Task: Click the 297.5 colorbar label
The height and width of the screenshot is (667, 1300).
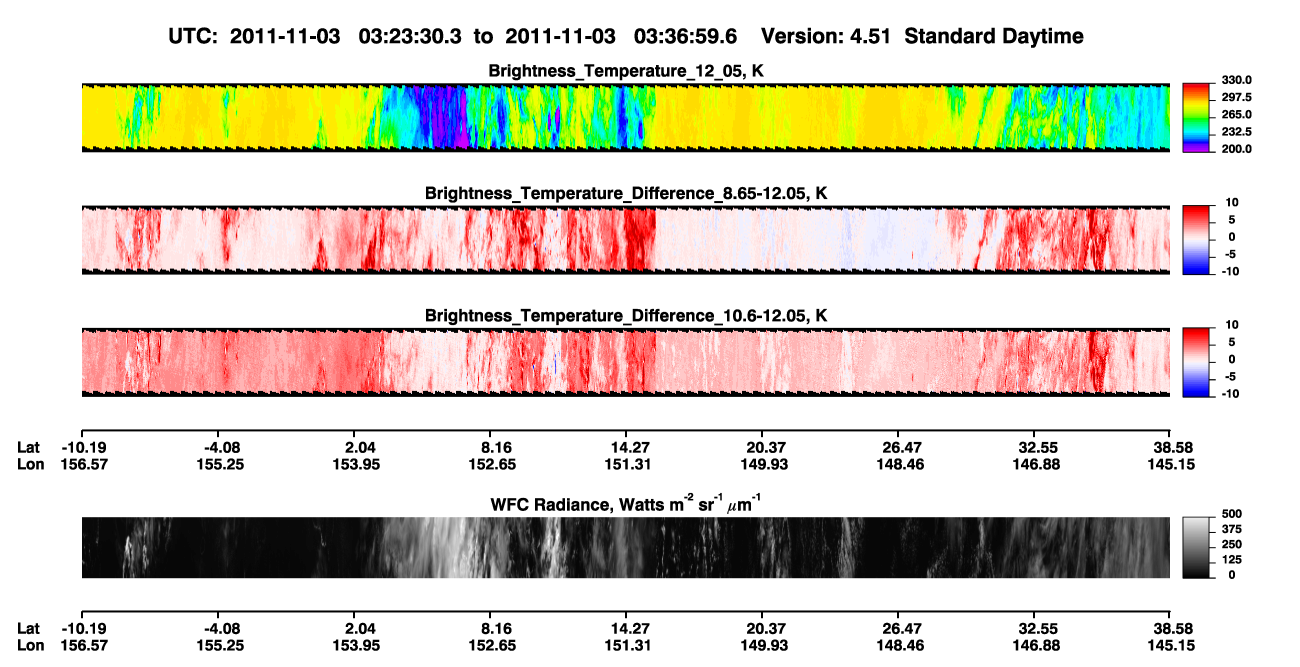Action: 1237,97
